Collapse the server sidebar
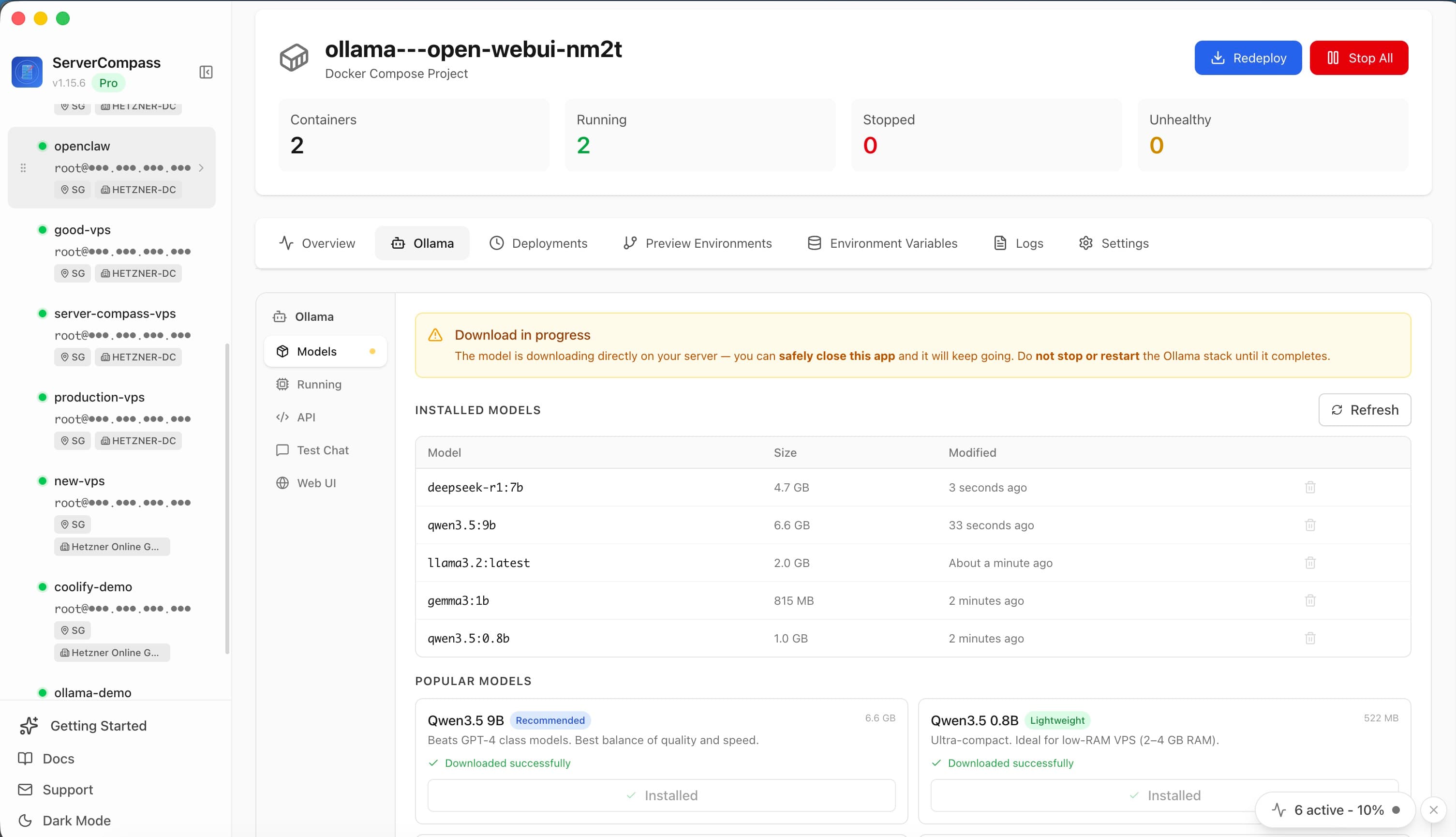This screenshot has width=1456, height=837. click(206, 72)
